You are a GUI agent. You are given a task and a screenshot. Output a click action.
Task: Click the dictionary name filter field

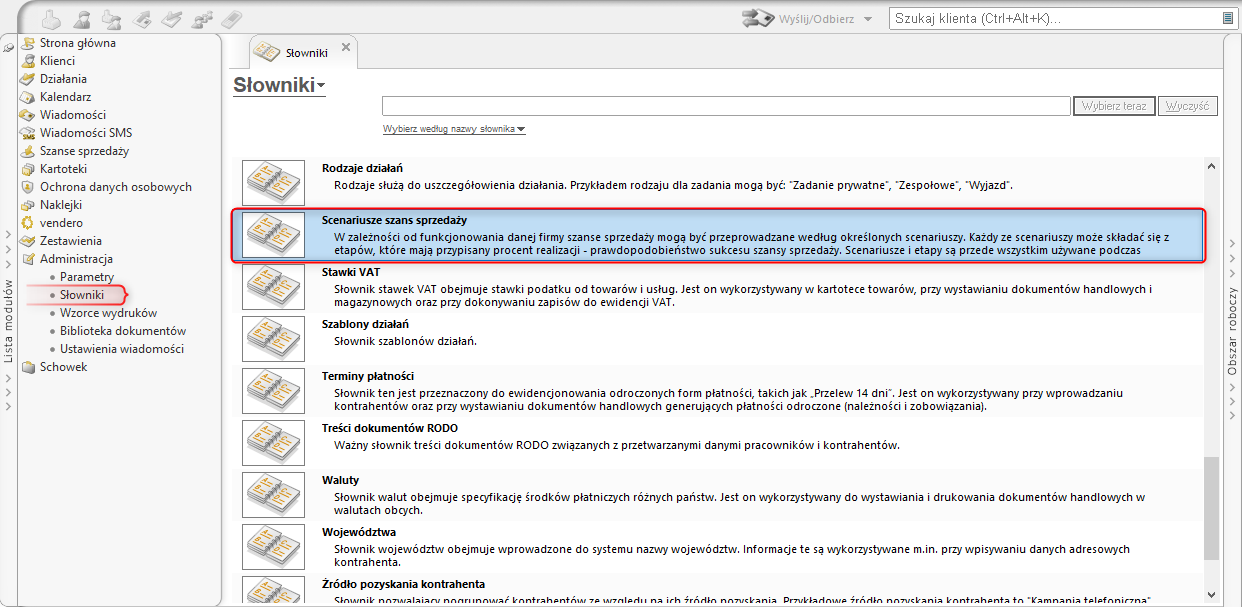point(726,106)
